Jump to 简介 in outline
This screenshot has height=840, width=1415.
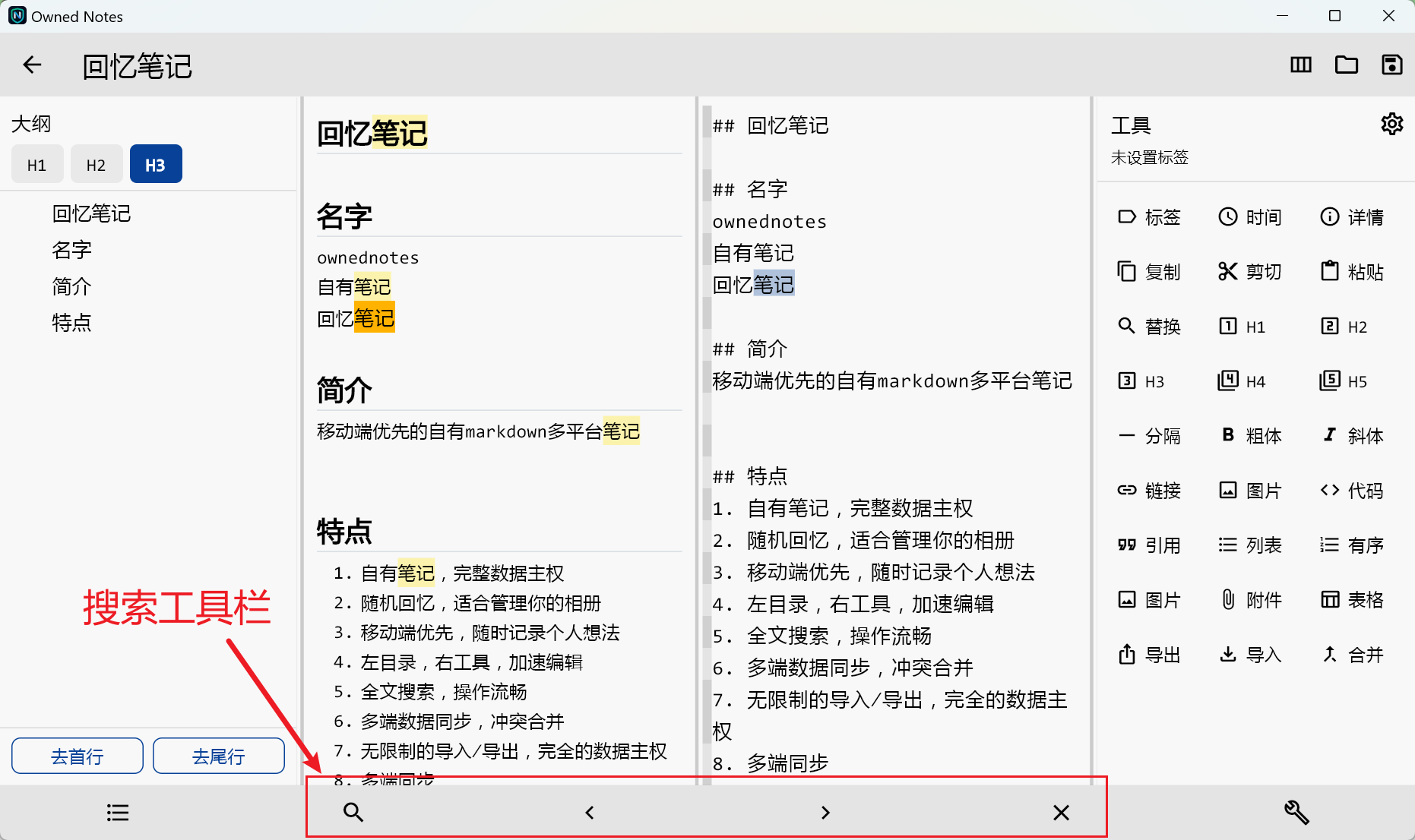click(x=71, y=286)
